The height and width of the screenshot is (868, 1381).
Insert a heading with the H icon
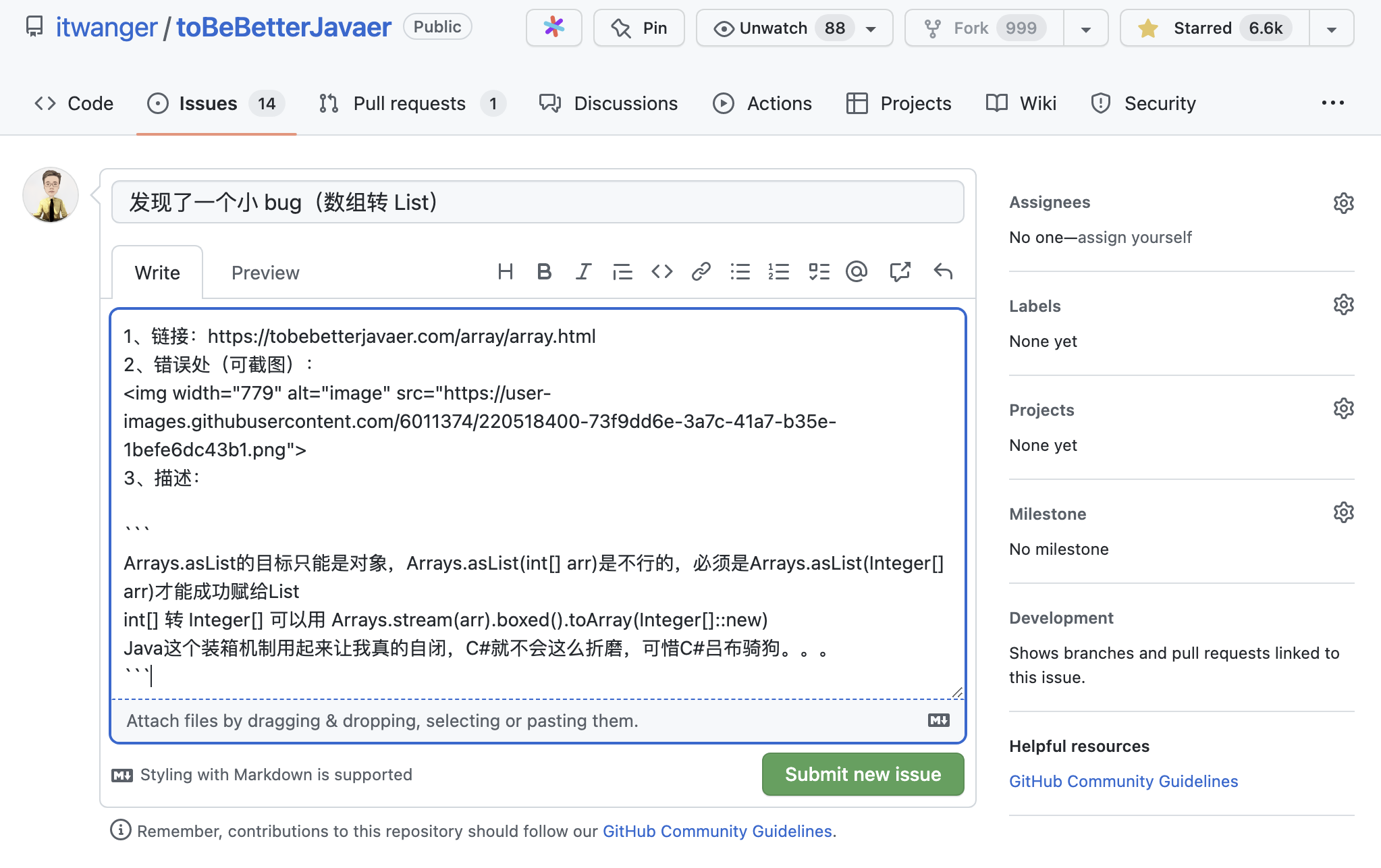point(505,272)
